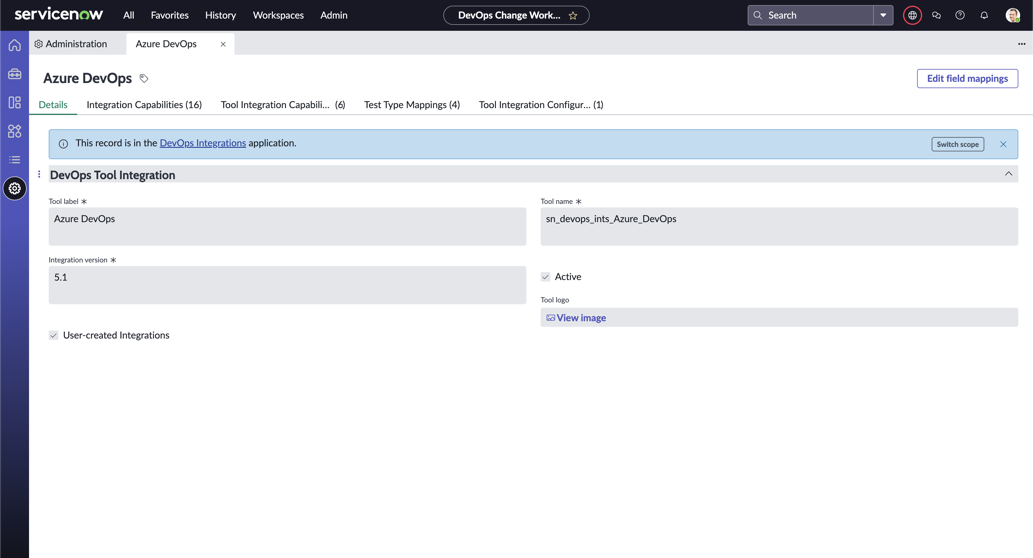1033x558 pixels.
Task: Dismiss the scope info banner
Action: pos(1003,144)
